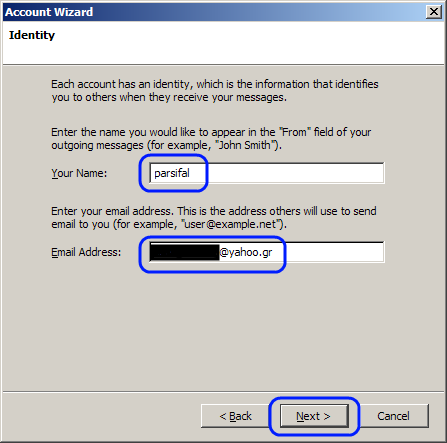
Task: Click the "Enter the name you would like" instruction
Action: pyautogui.click(x=211, y=139)
